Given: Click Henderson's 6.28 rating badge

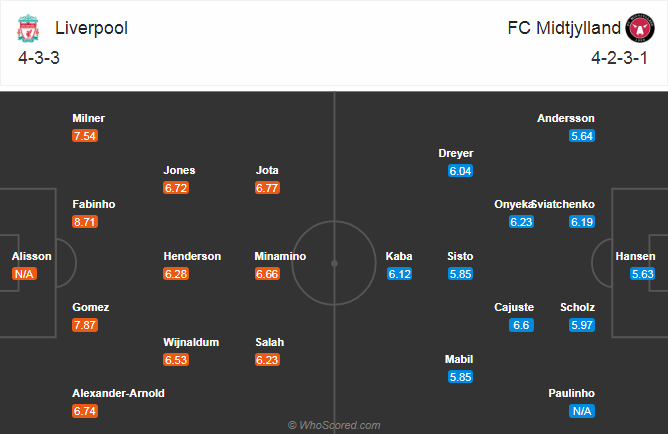Looking at the screenshot, I should coord(177,273).
